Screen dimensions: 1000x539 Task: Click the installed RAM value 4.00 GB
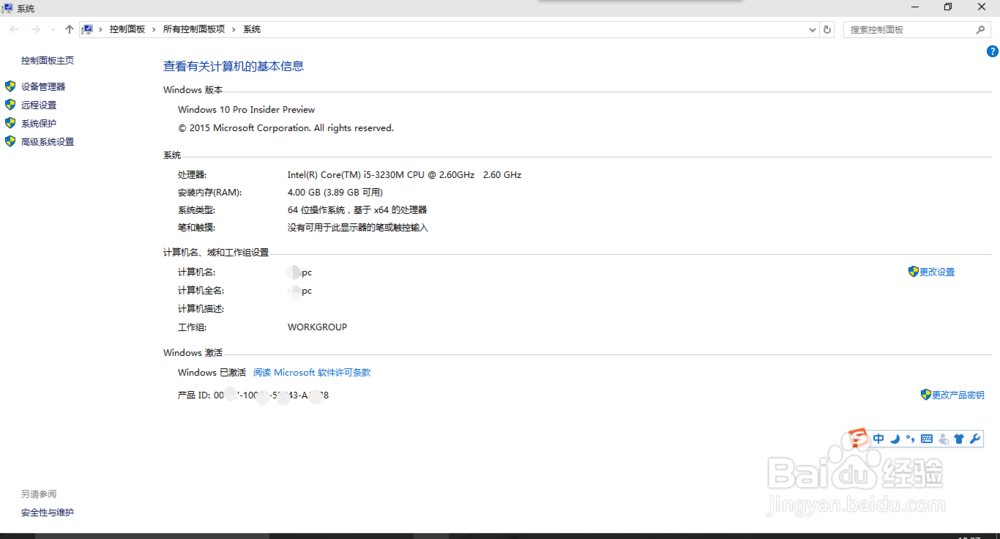tap(335, 193)
